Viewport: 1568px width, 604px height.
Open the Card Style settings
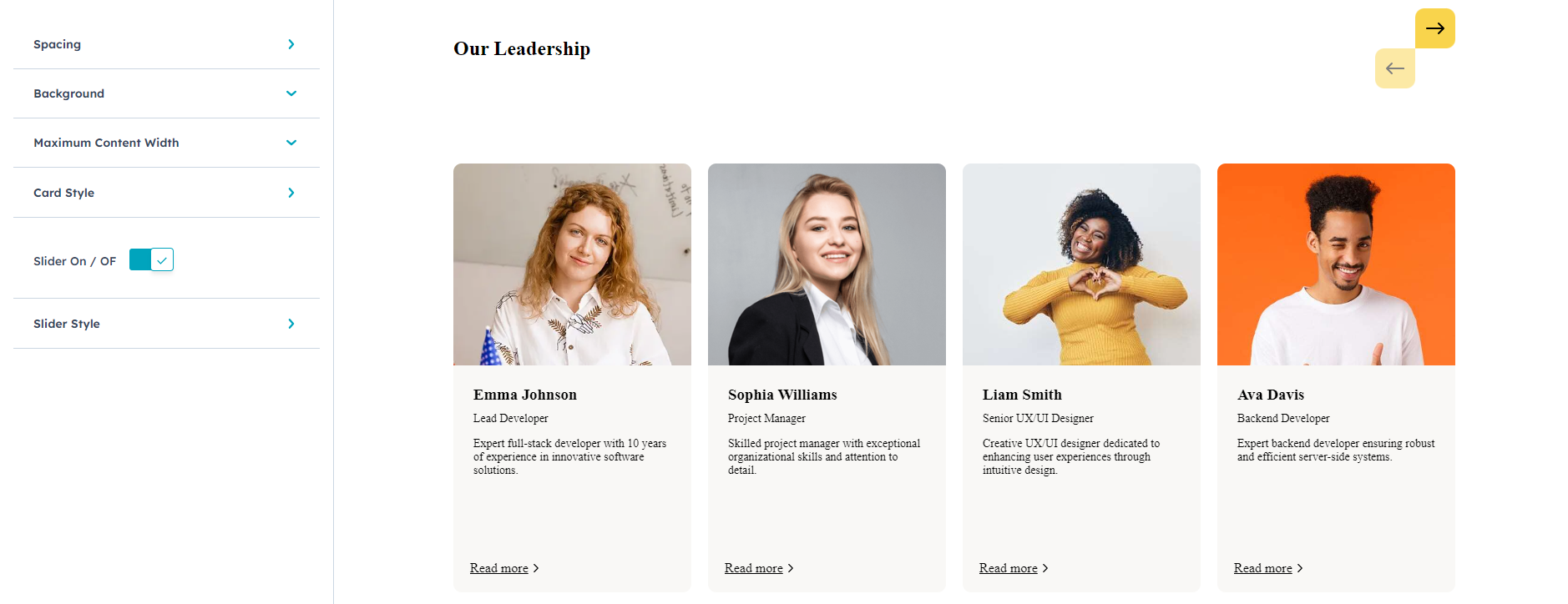291,193
